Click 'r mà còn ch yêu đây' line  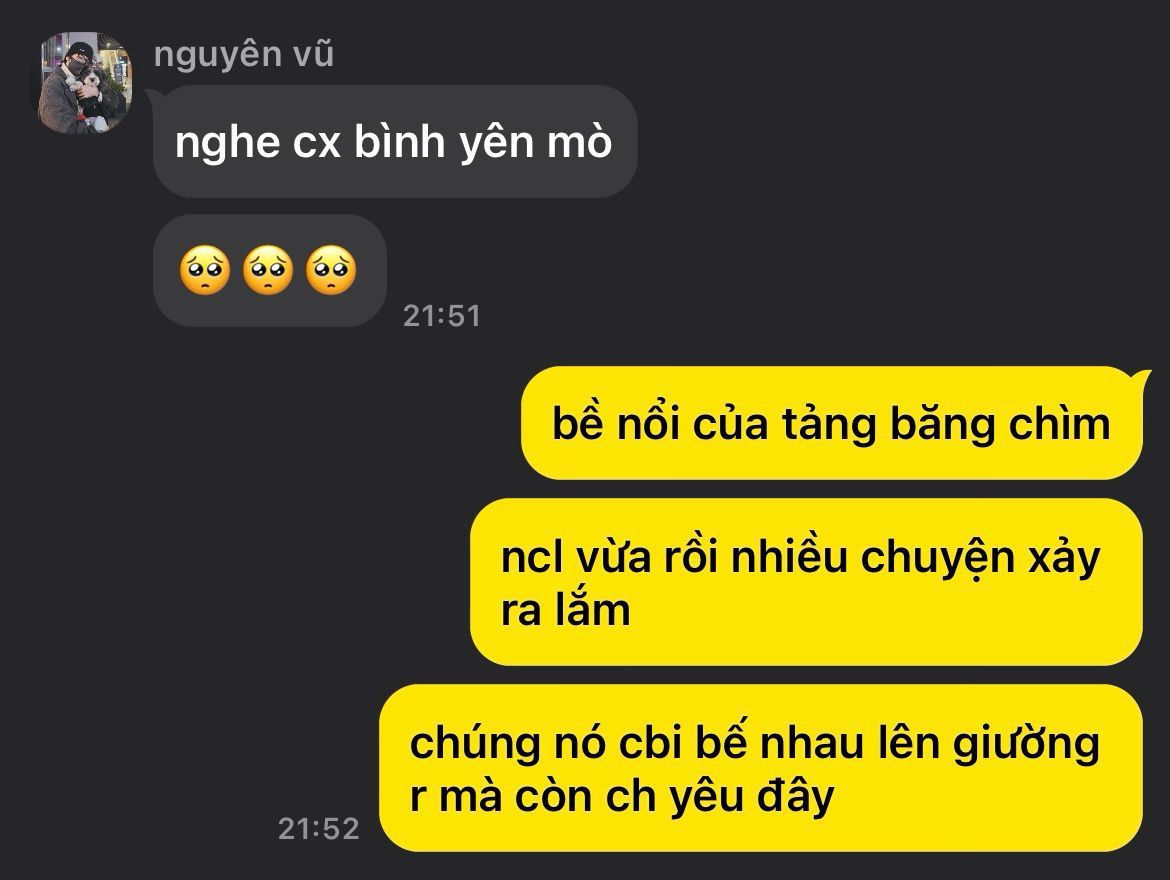pyautogui.click(x=622, y=796)
